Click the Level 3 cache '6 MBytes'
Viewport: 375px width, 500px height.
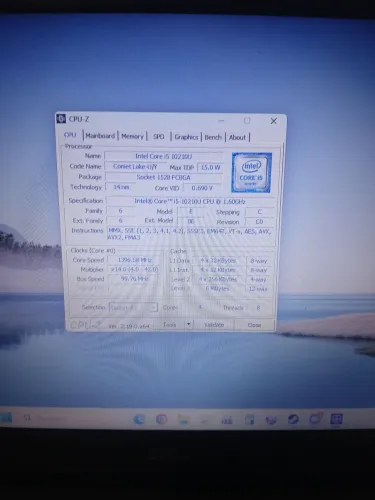pyautogui.click(x=218, y=289)
